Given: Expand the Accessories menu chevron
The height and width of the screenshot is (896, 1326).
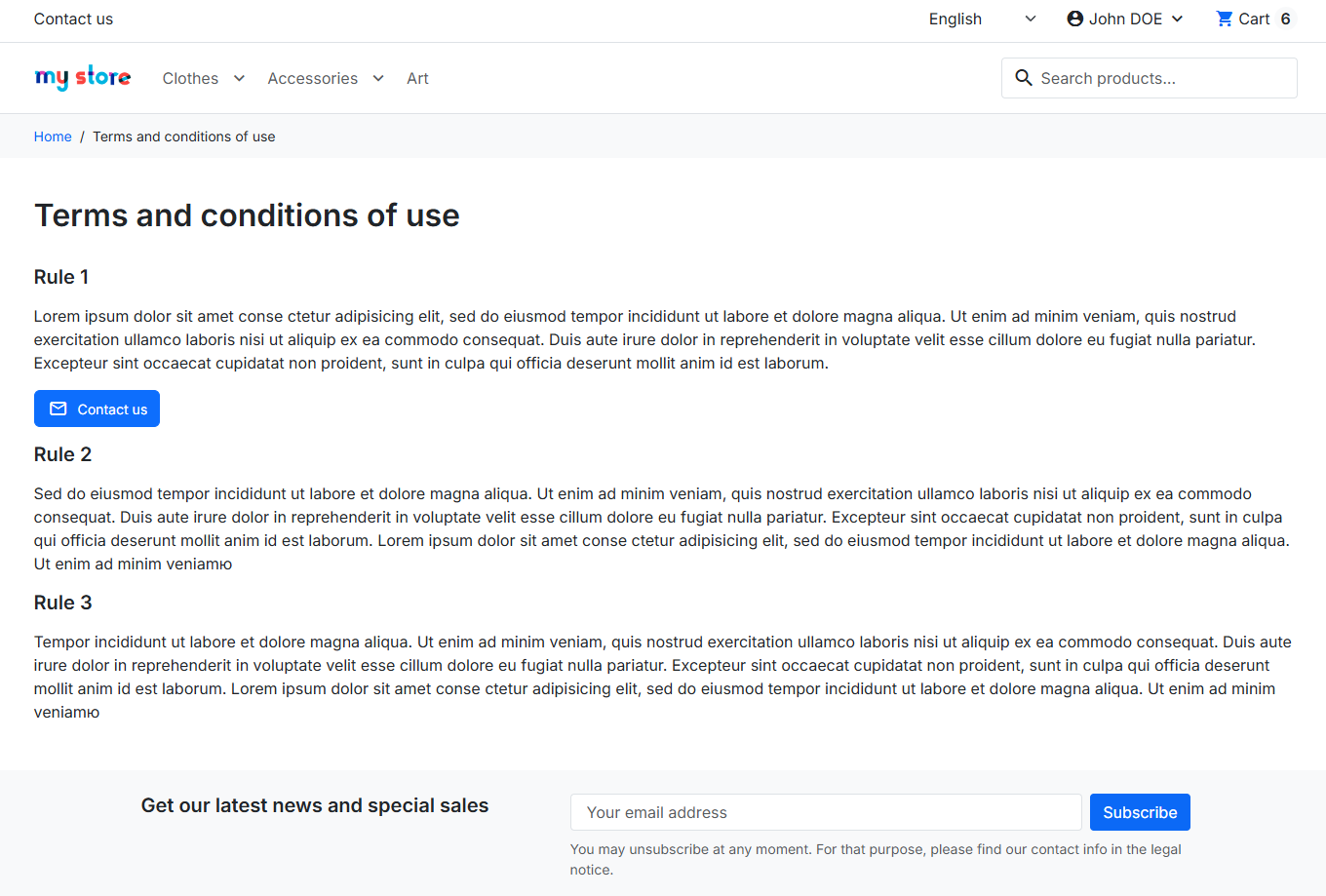Looking at the screenshot, I should click(x=378, y=78).
